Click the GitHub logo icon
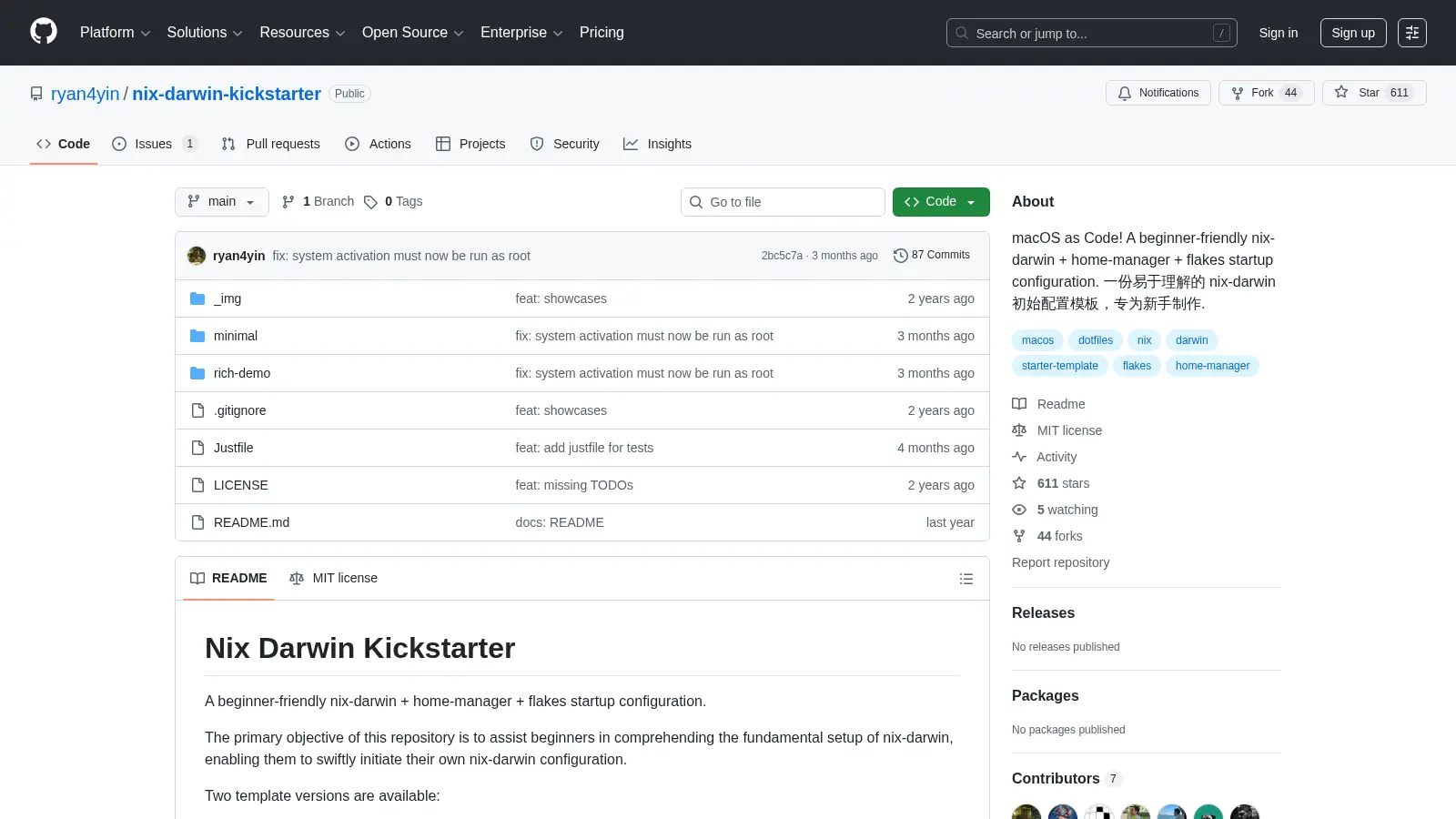This screenshot has height=819, width=1456. 44,32
